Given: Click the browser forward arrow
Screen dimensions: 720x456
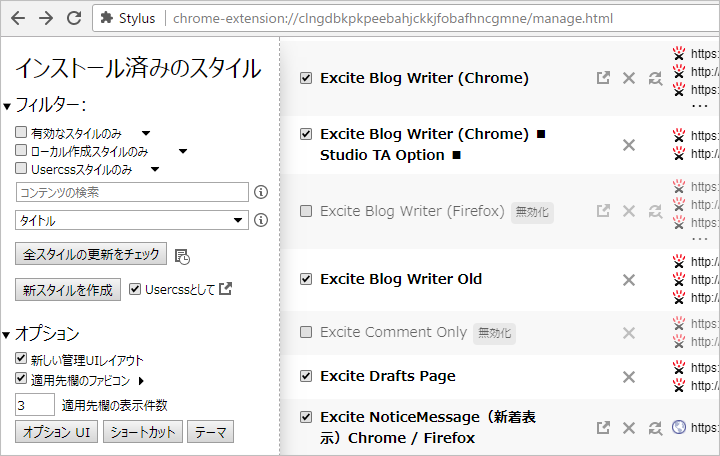Looking at the screenshot, I should 46,18.
